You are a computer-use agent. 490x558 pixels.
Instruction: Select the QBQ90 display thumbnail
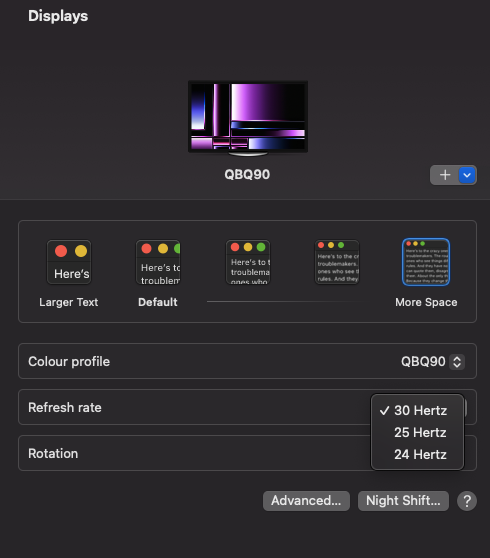click(x=248, y=118)
